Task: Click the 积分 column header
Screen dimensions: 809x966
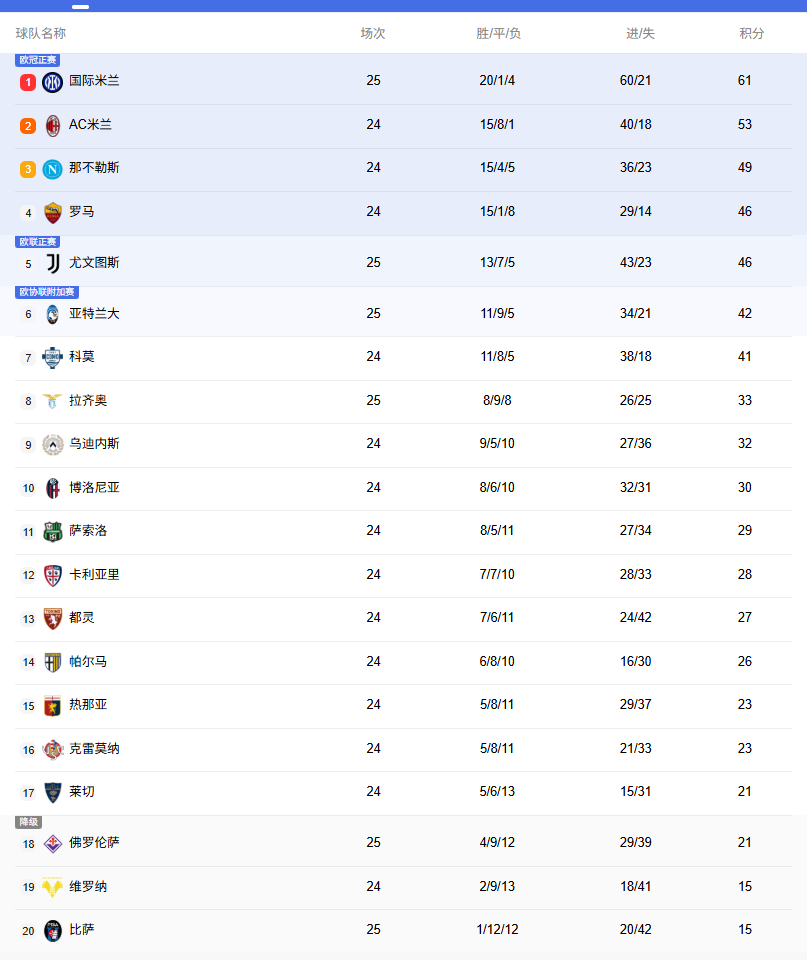Action: pos(752,34)
